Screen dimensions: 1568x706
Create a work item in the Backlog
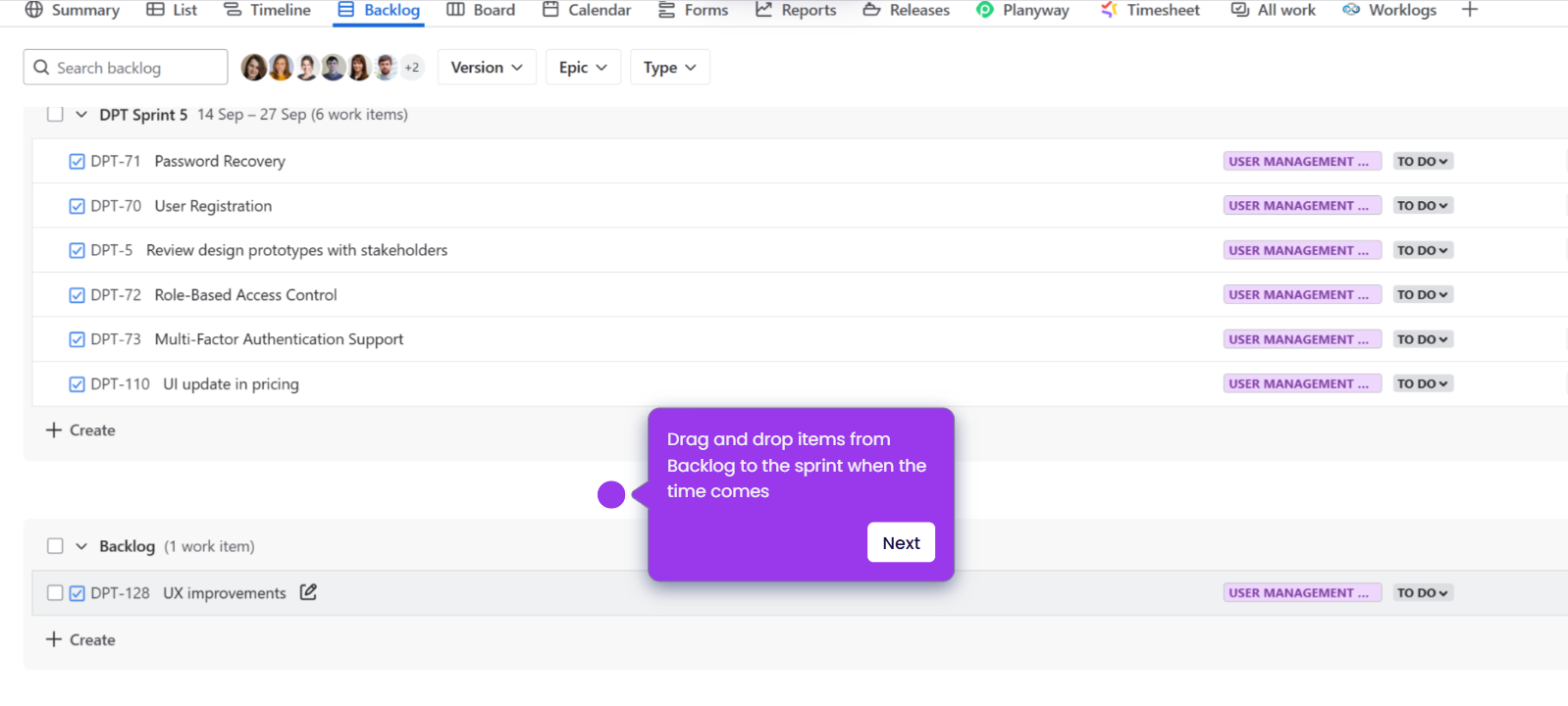(x=80, y=640)
